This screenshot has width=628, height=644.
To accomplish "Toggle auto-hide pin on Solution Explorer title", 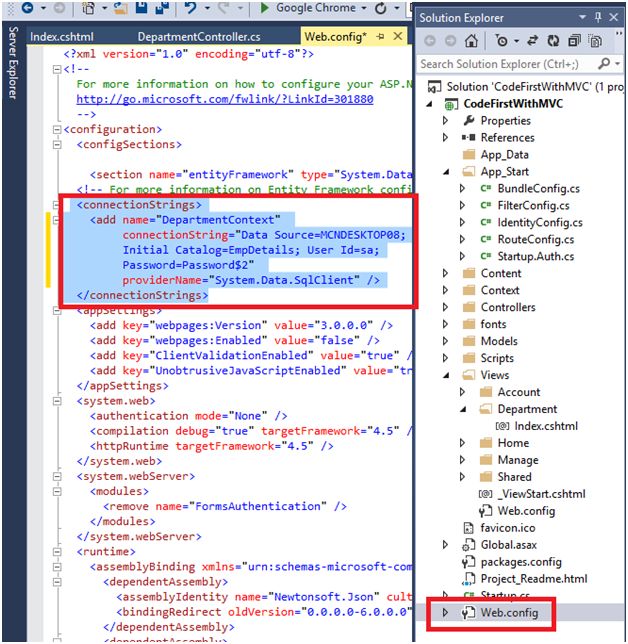I will [598, 17].
